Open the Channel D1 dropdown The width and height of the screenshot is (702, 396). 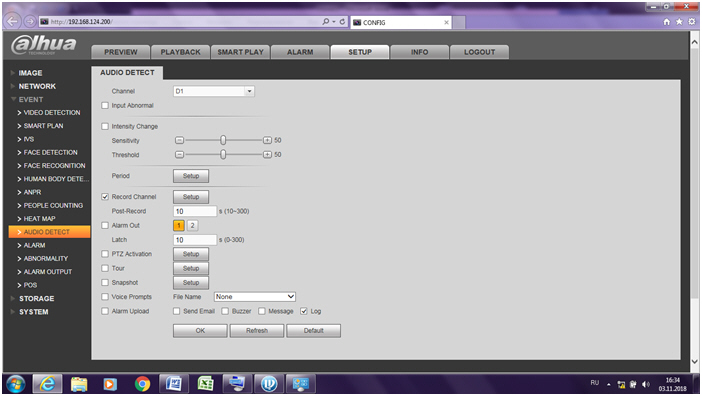[x=214, y=91]
